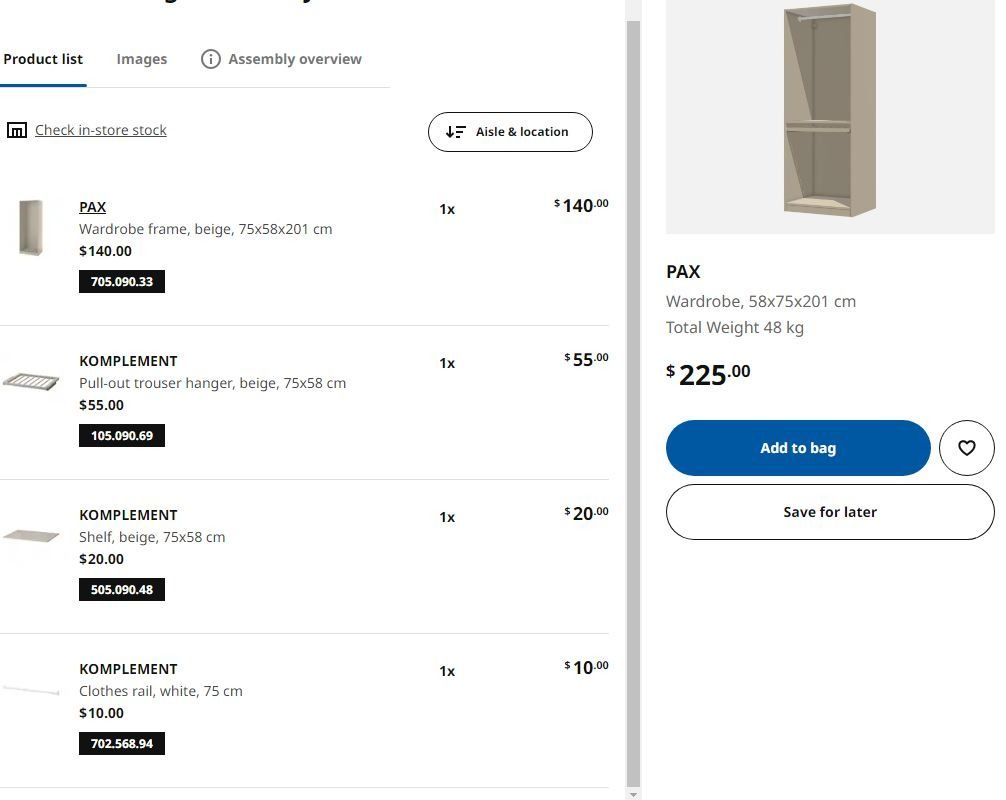Click the Add to bag button

tap(797, 447)
